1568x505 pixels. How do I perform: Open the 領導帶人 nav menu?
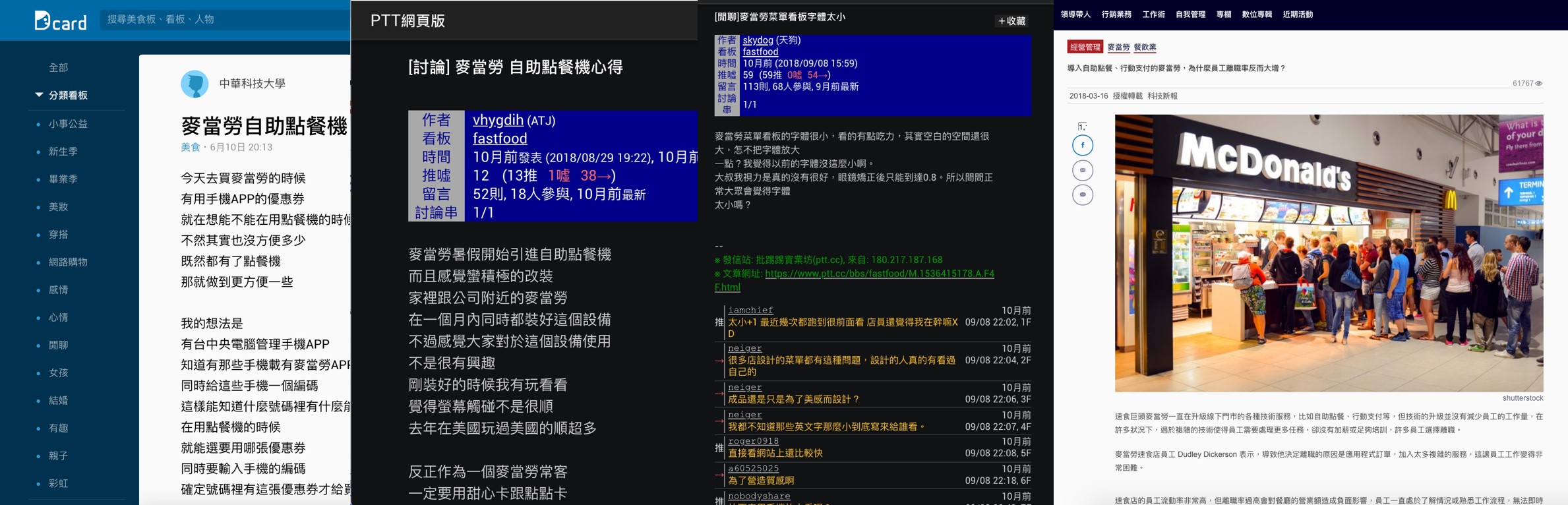tap(1075, 15)
